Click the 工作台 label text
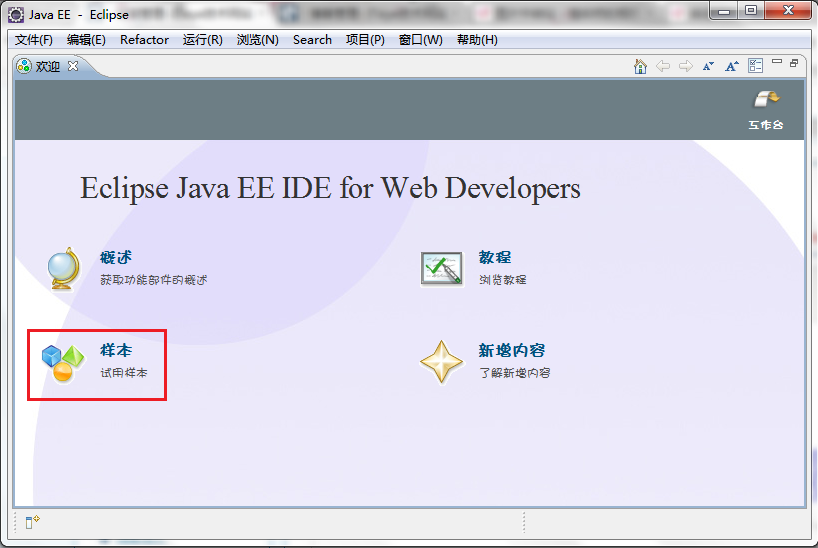The width and height of the screenshot is (818, 548). click(766, 125)
